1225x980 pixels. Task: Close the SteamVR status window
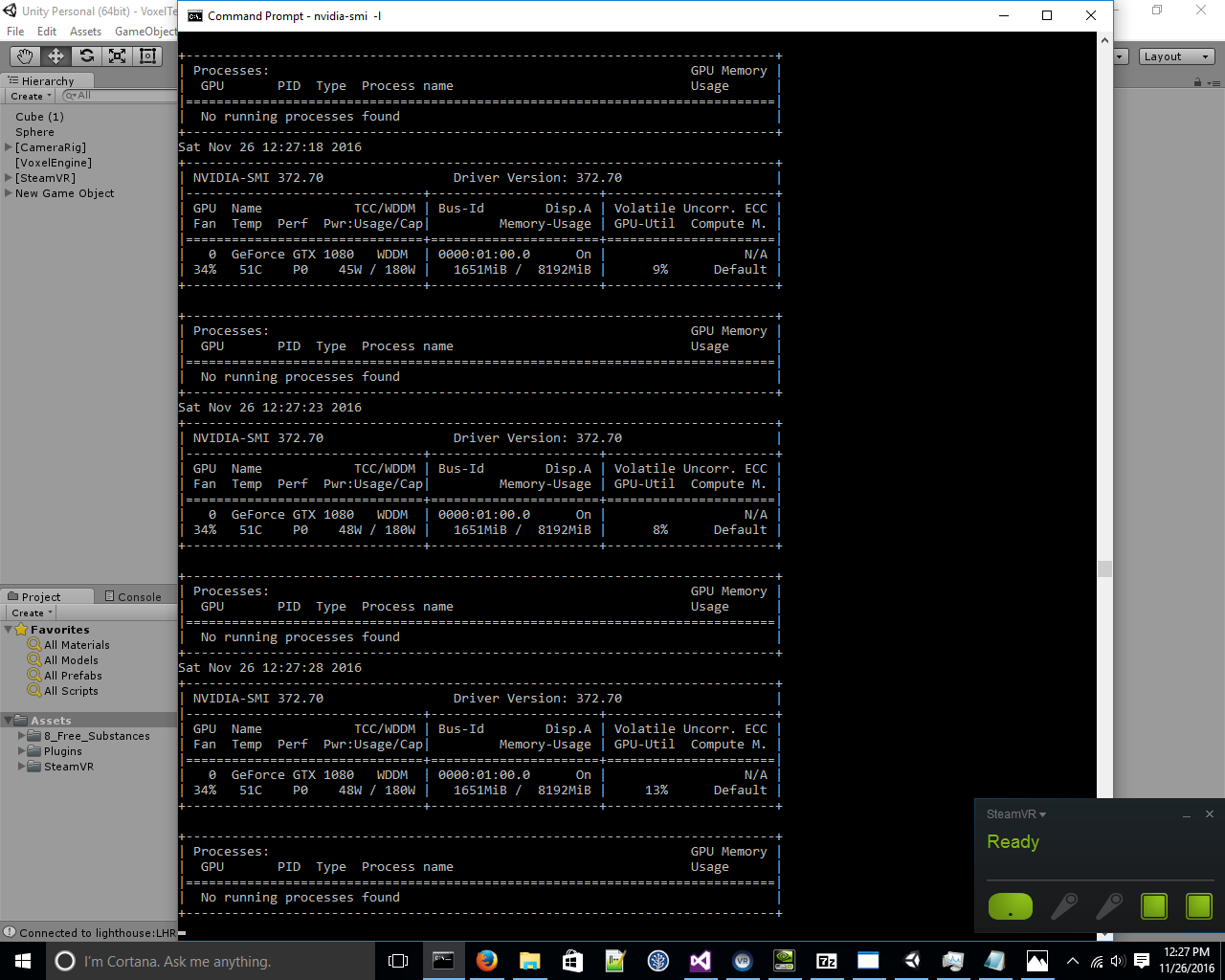coord(1210,814)
